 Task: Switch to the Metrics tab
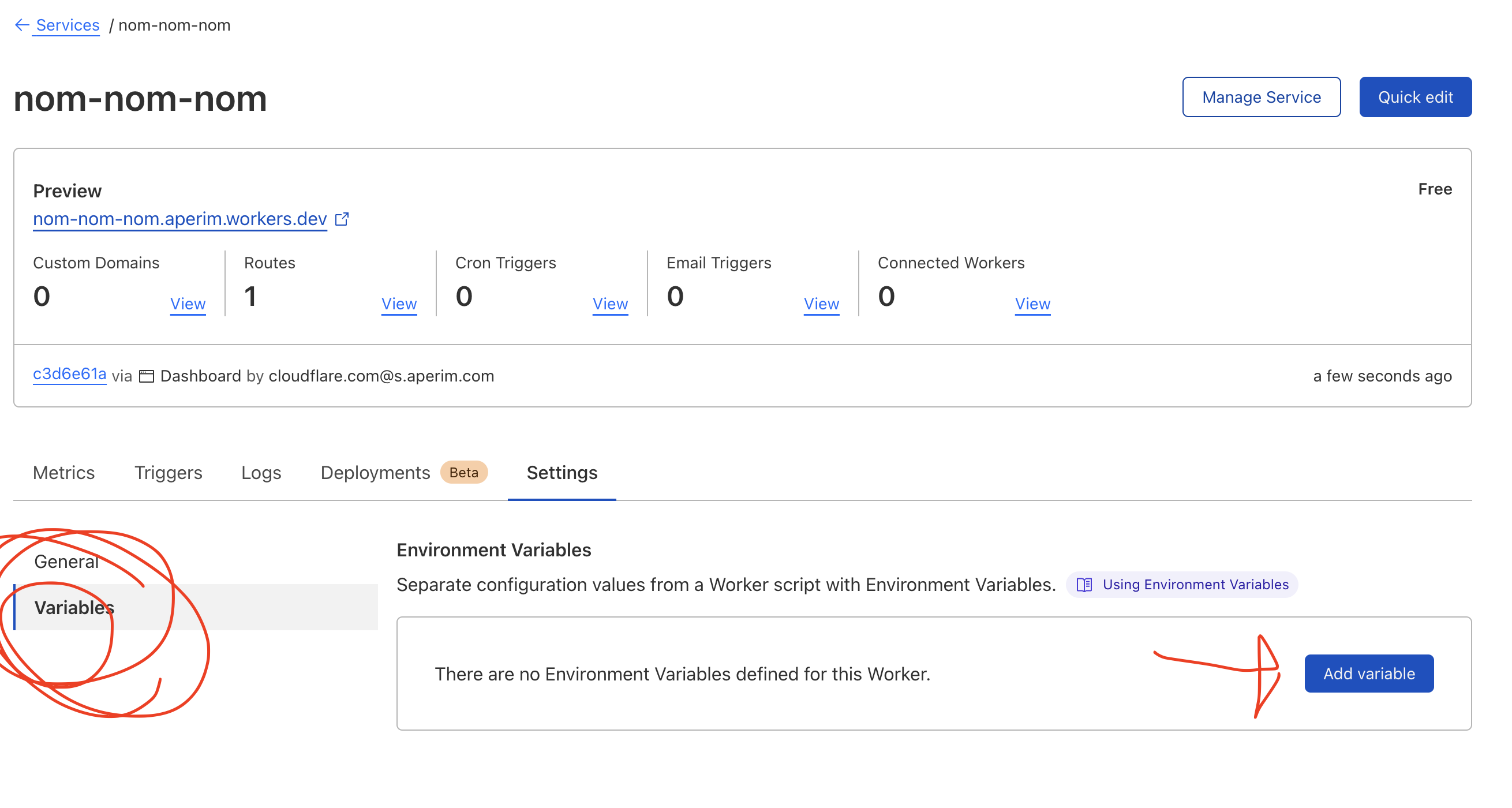[63, 473]
